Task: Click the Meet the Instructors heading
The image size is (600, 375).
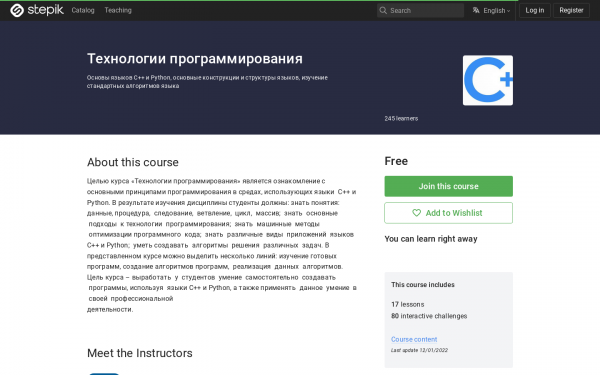Action: tap(140, 353)
